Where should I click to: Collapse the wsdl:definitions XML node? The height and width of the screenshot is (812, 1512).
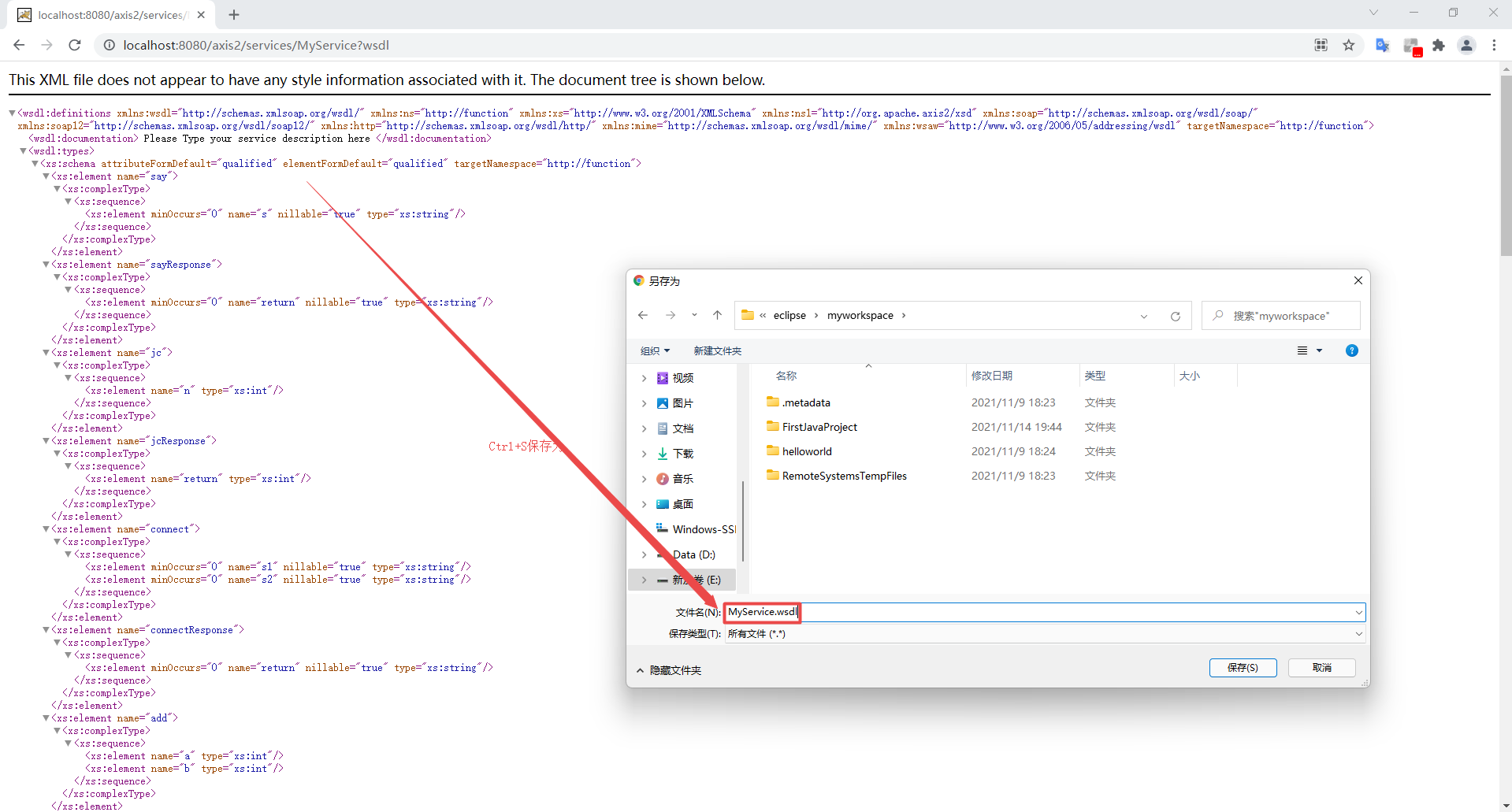[12, 113]
